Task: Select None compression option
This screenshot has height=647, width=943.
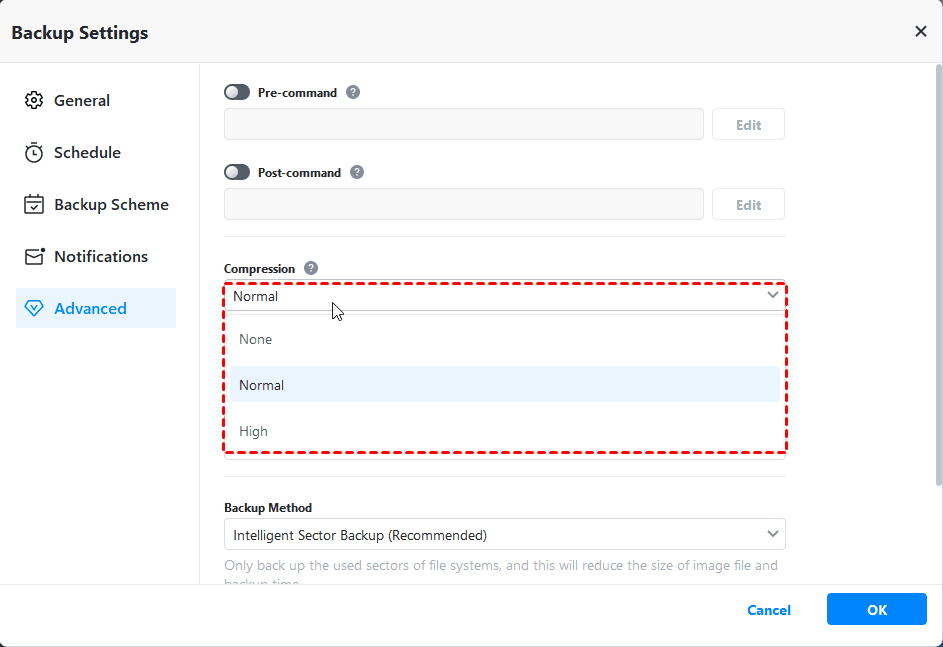Action: pos(256,340)
